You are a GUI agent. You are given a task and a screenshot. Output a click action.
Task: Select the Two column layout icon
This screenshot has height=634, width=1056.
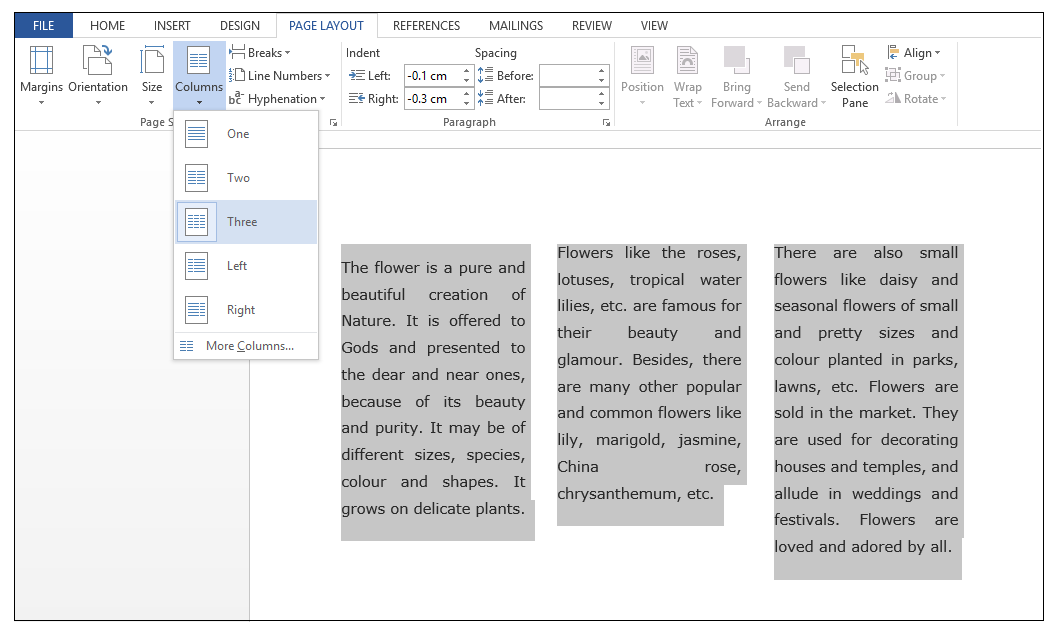click(x=197, y=178)
